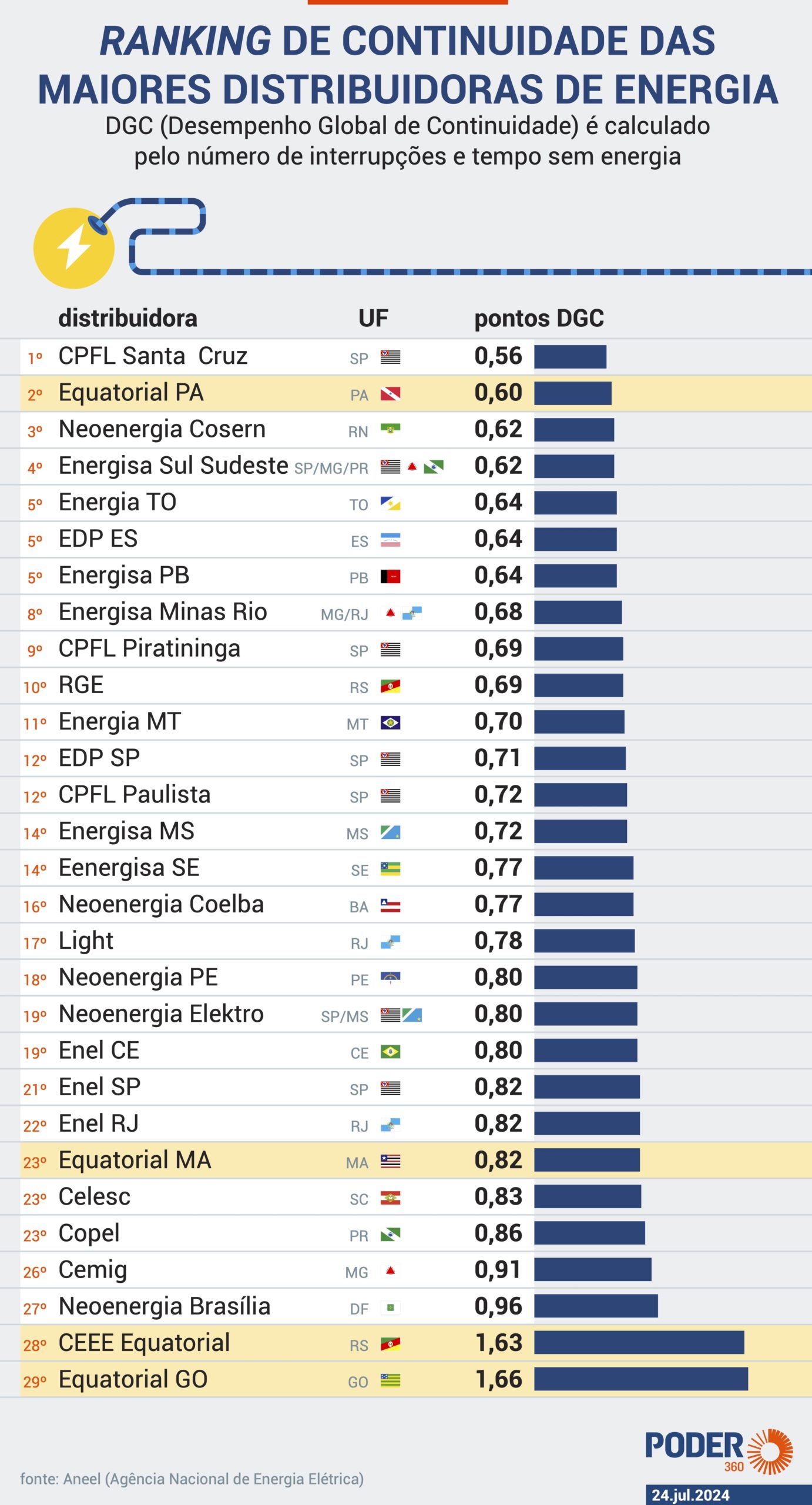
Task: Select the CEEE Equatorial highlighted row name
Action: [144, 1343]
